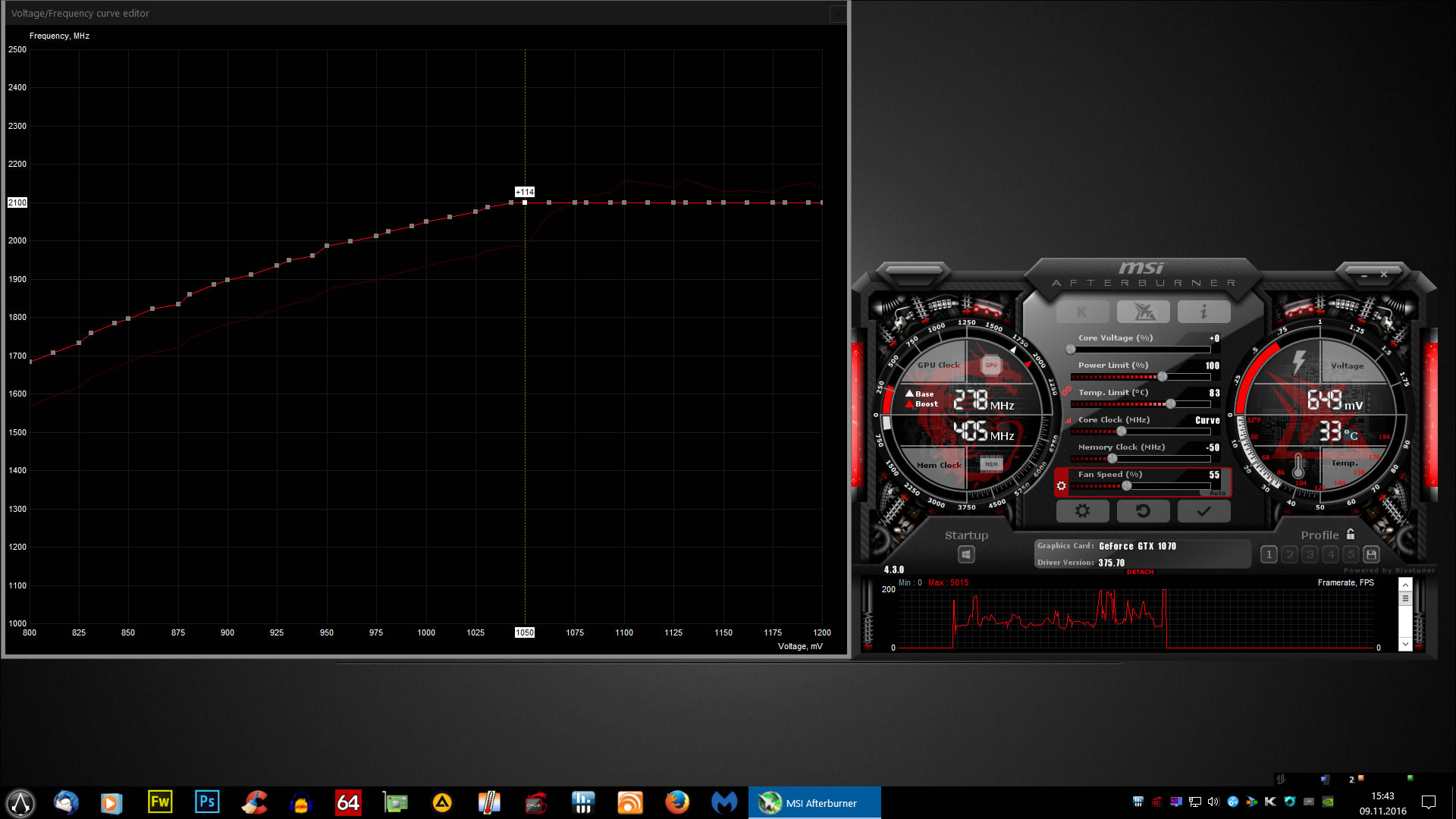Screen dimensions: 1456x819
Task: Select profile slot 1
Action: 1269,554
